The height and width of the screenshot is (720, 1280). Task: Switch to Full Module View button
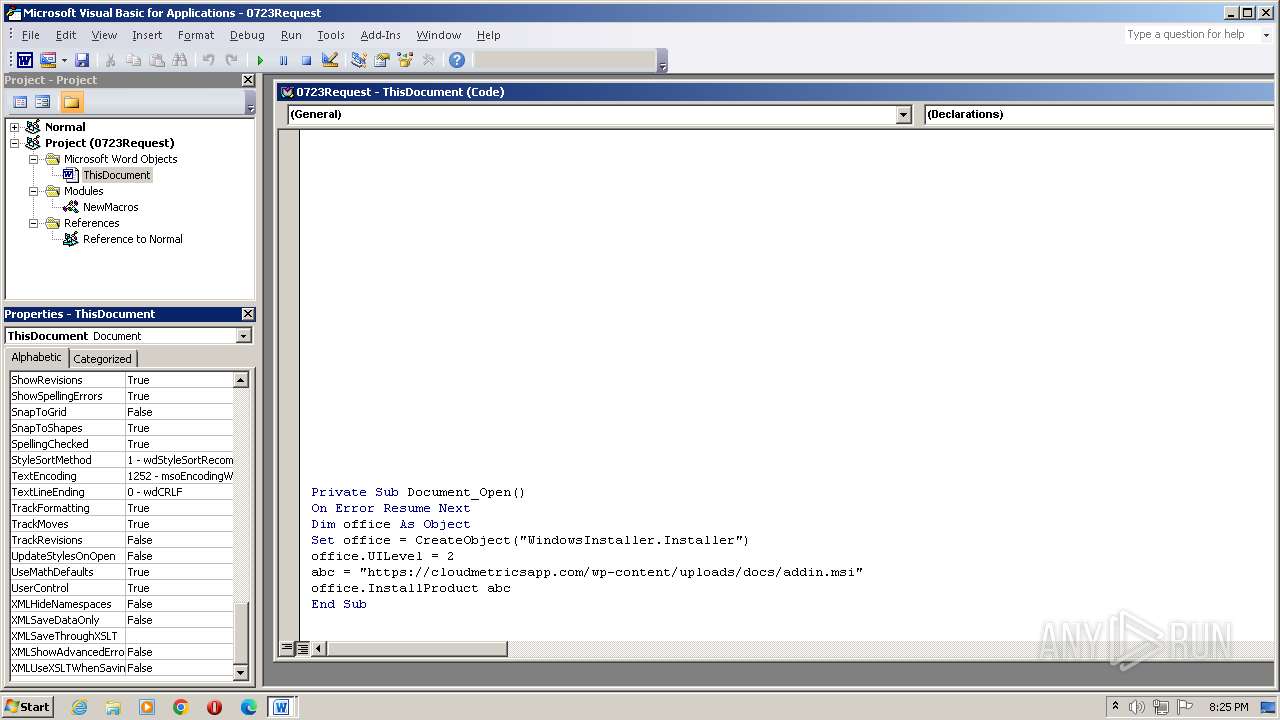click(302, 648)
